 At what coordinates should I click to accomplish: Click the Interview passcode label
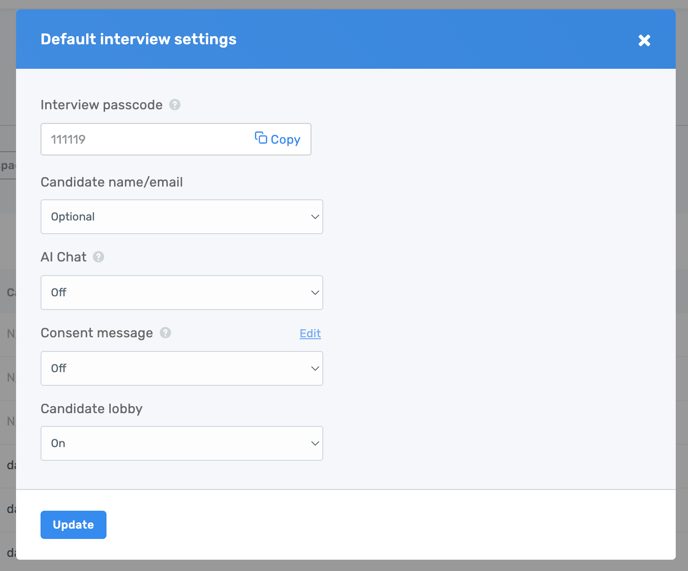(101, 105)
